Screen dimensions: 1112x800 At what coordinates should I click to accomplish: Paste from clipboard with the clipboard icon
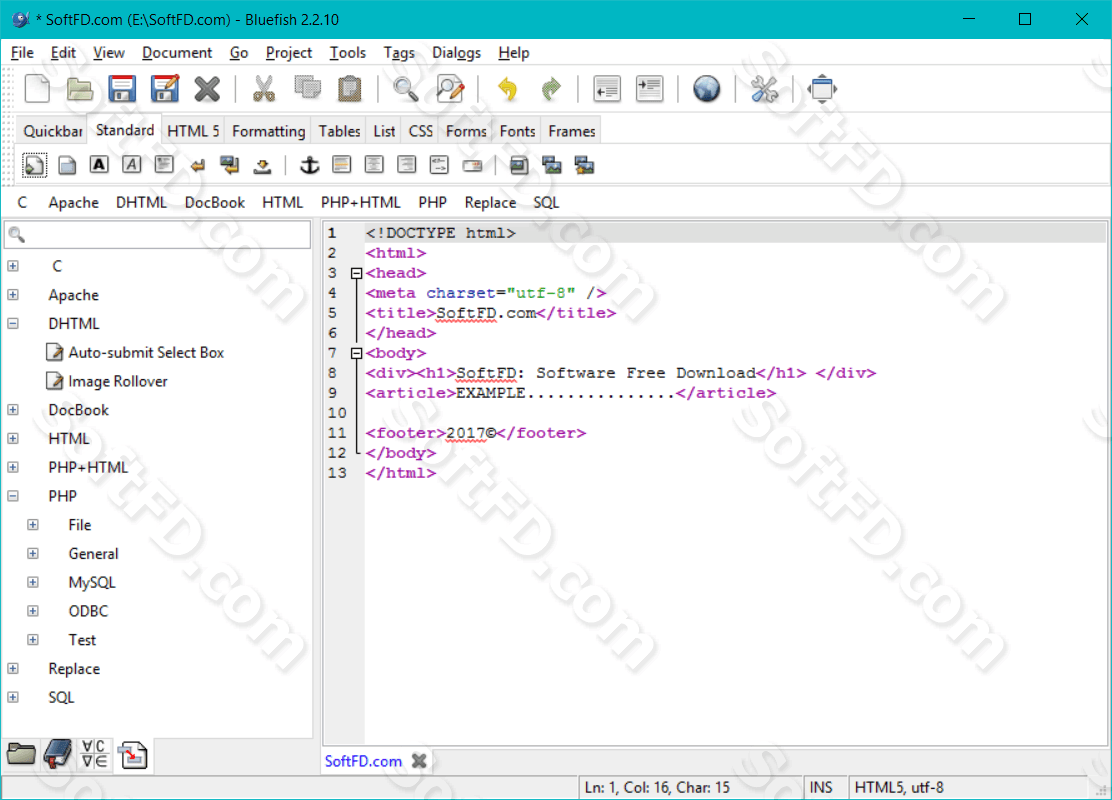pyautogui.click(x=349, y=89)
